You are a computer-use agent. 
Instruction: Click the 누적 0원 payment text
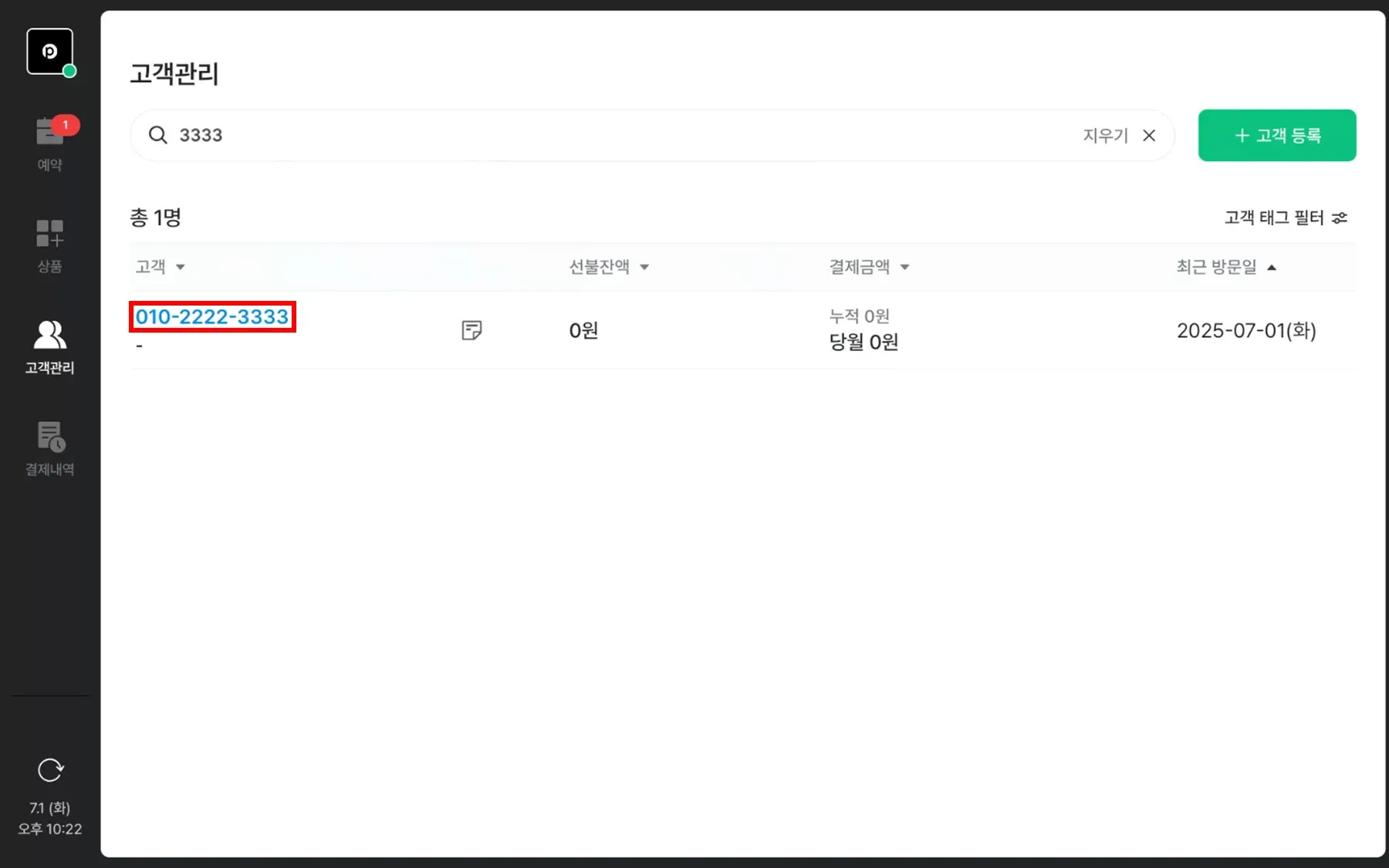860,316
